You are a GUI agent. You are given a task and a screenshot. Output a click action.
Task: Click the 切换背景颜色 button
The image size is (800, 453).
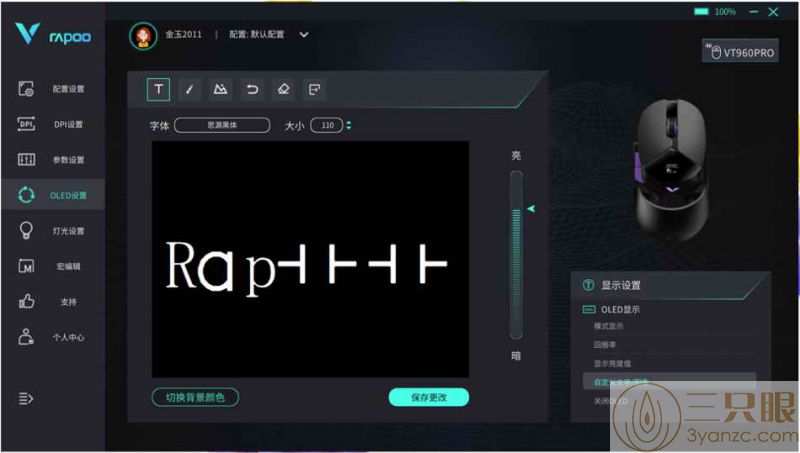195,397
